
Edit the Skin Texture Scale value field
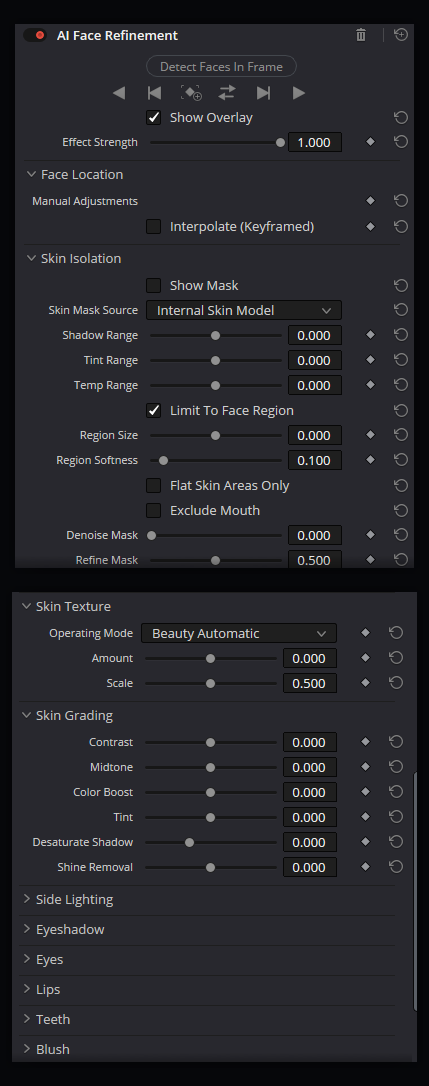[310, 683]
